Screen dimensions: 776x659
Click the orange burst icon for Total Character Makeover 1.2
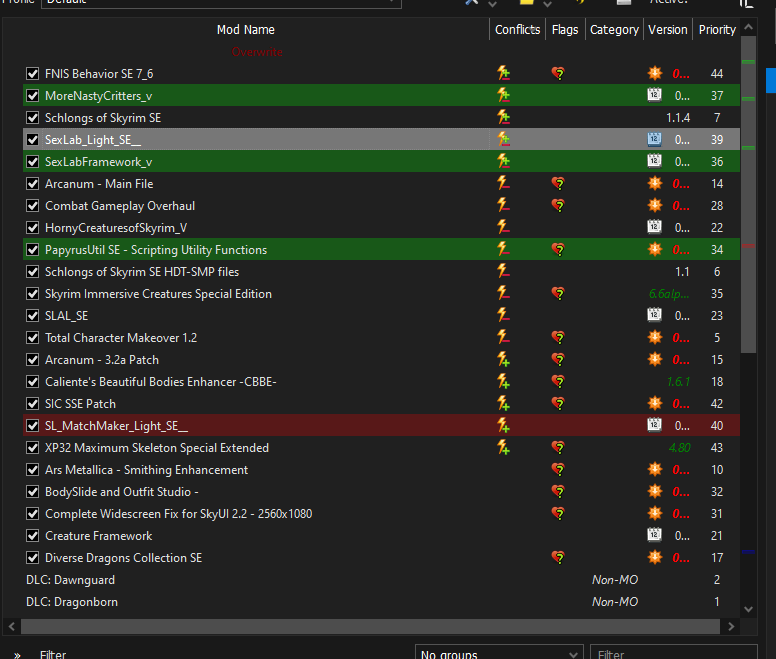655,337
